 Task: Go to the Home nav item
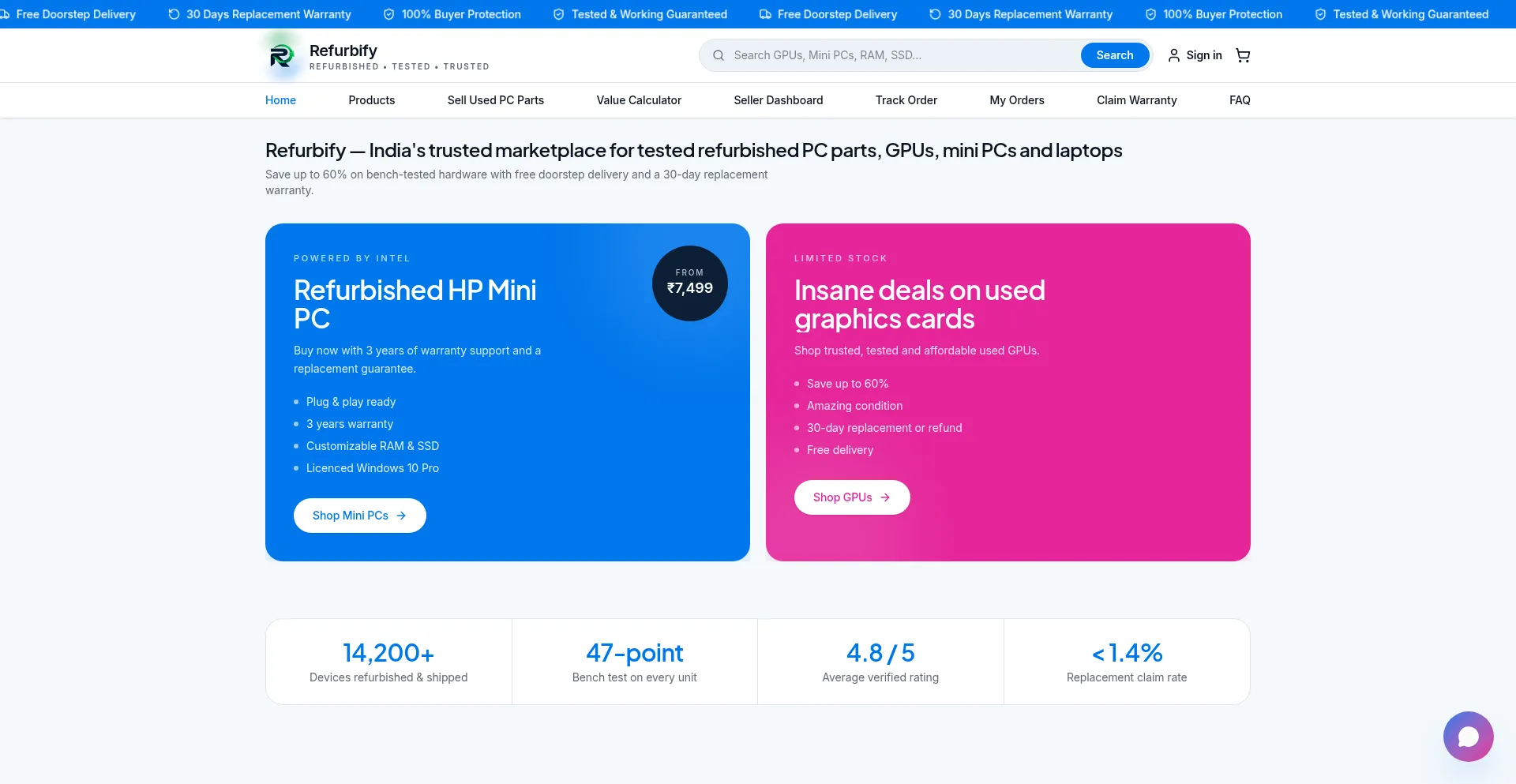[x=280, y=100]
